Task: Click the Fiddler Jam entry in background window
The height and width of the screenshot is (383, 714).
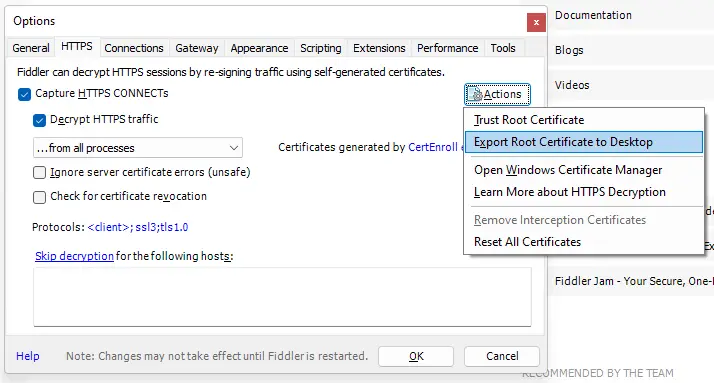Action: pyautogui.click(x=634, y=281)
